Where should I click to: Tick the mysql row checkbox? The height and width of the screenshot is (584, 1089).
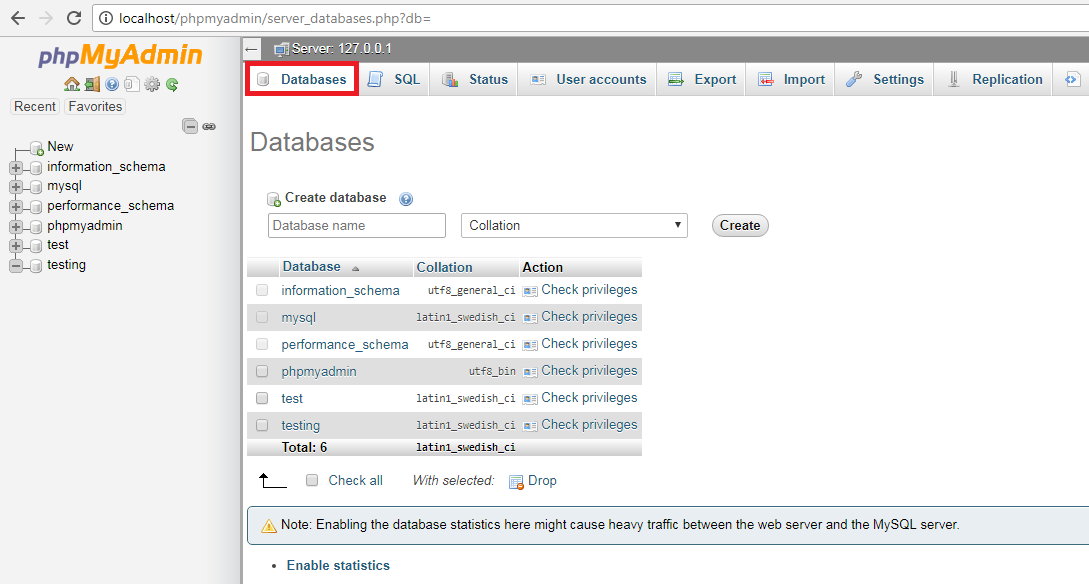pos(262,317)
